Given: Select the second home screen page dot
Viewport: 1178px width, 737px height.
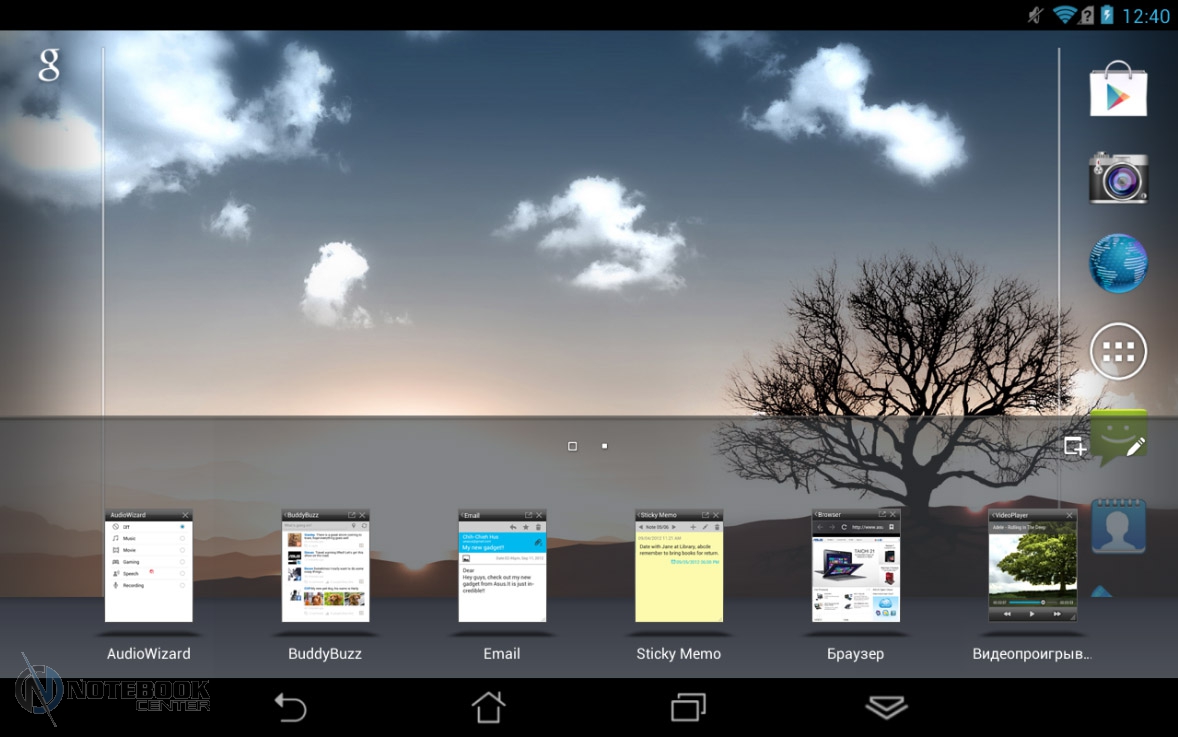Looking at the screenshot, I should [605, 446].
